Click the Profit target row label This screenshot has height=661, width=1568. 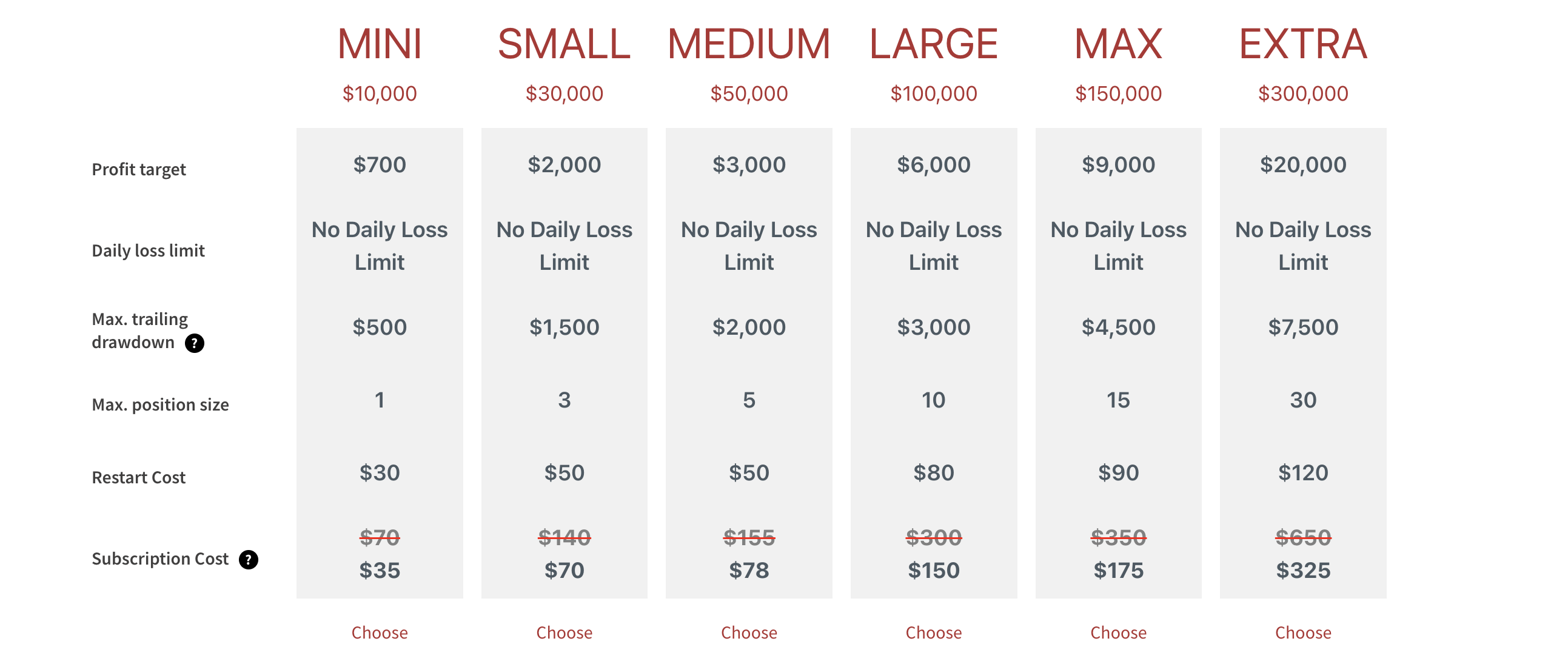[139, 169]
